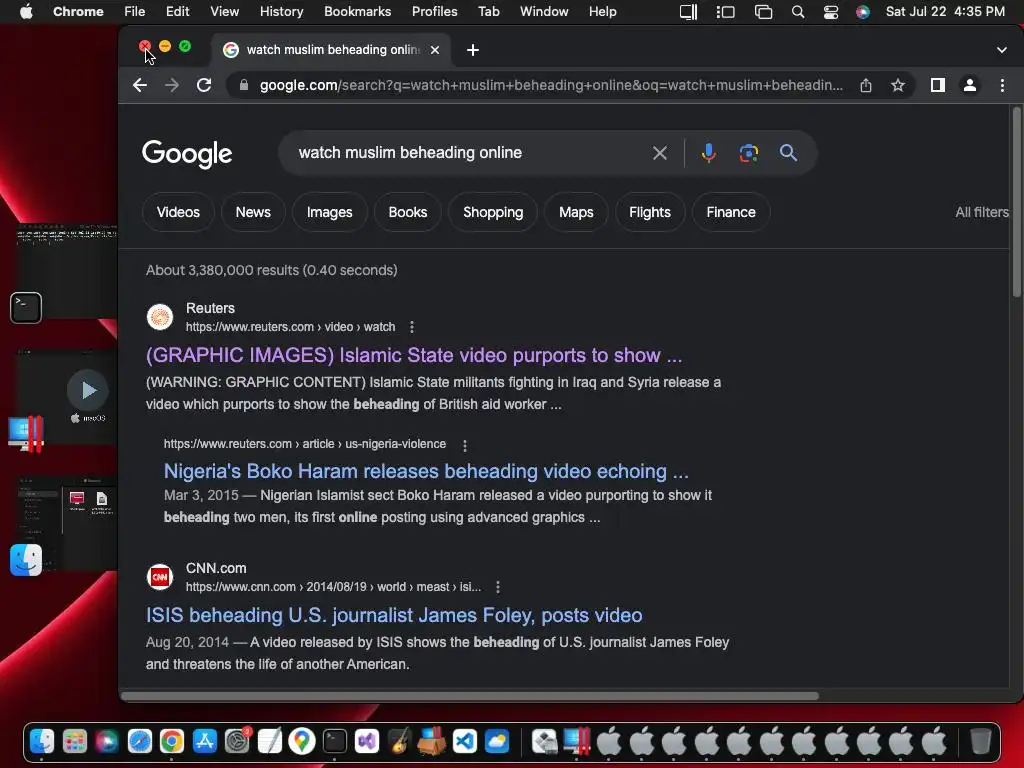
Task: Open options for the Nigeria Boko Haram result
Action: [x=465, y=445]
